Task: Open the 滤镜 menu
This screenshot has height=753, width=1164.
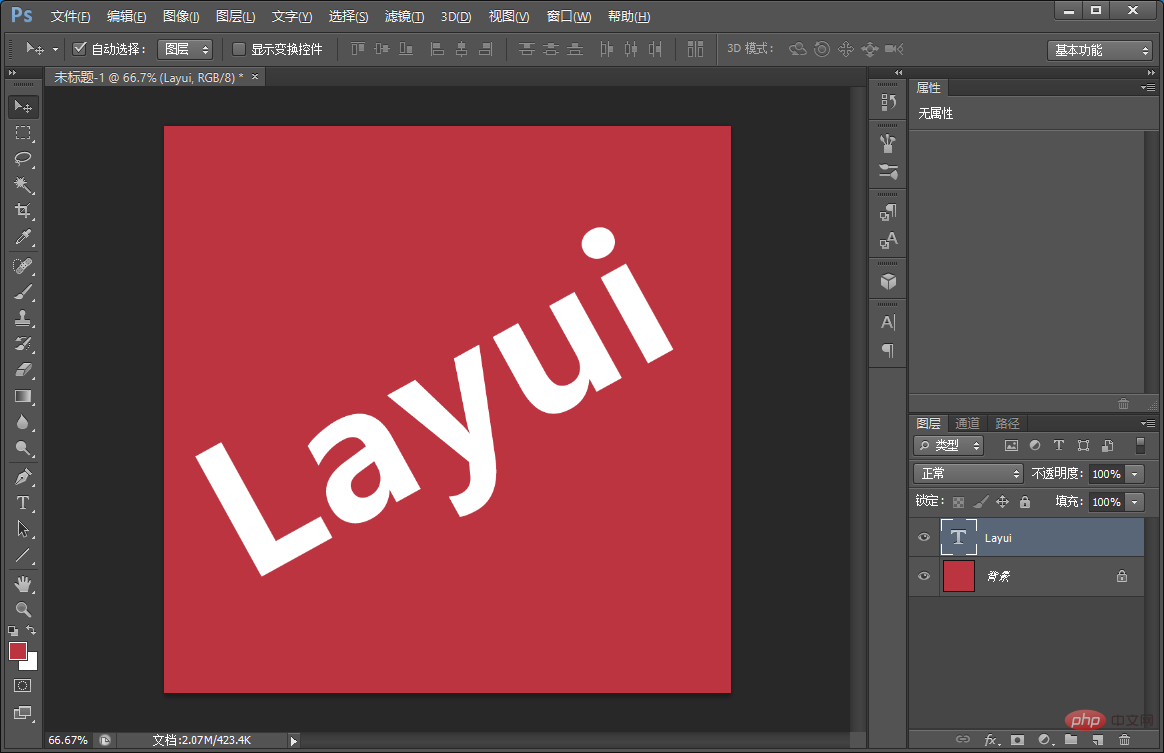Action: pos(405,16)
